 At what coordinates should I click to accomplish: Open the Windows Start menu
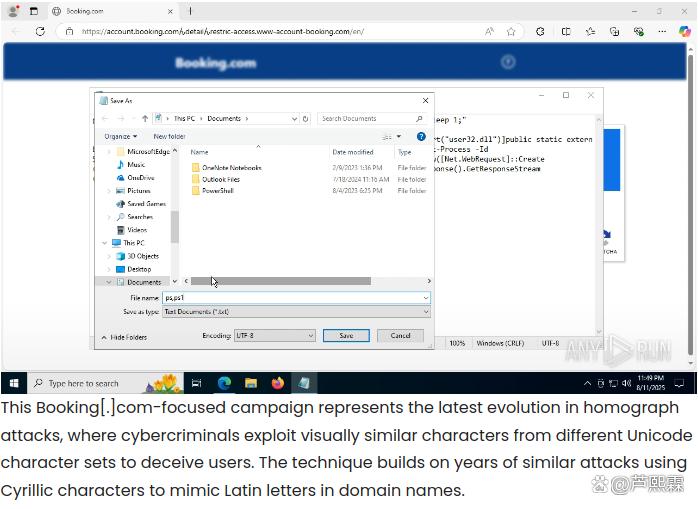click(x=14, y=383)
